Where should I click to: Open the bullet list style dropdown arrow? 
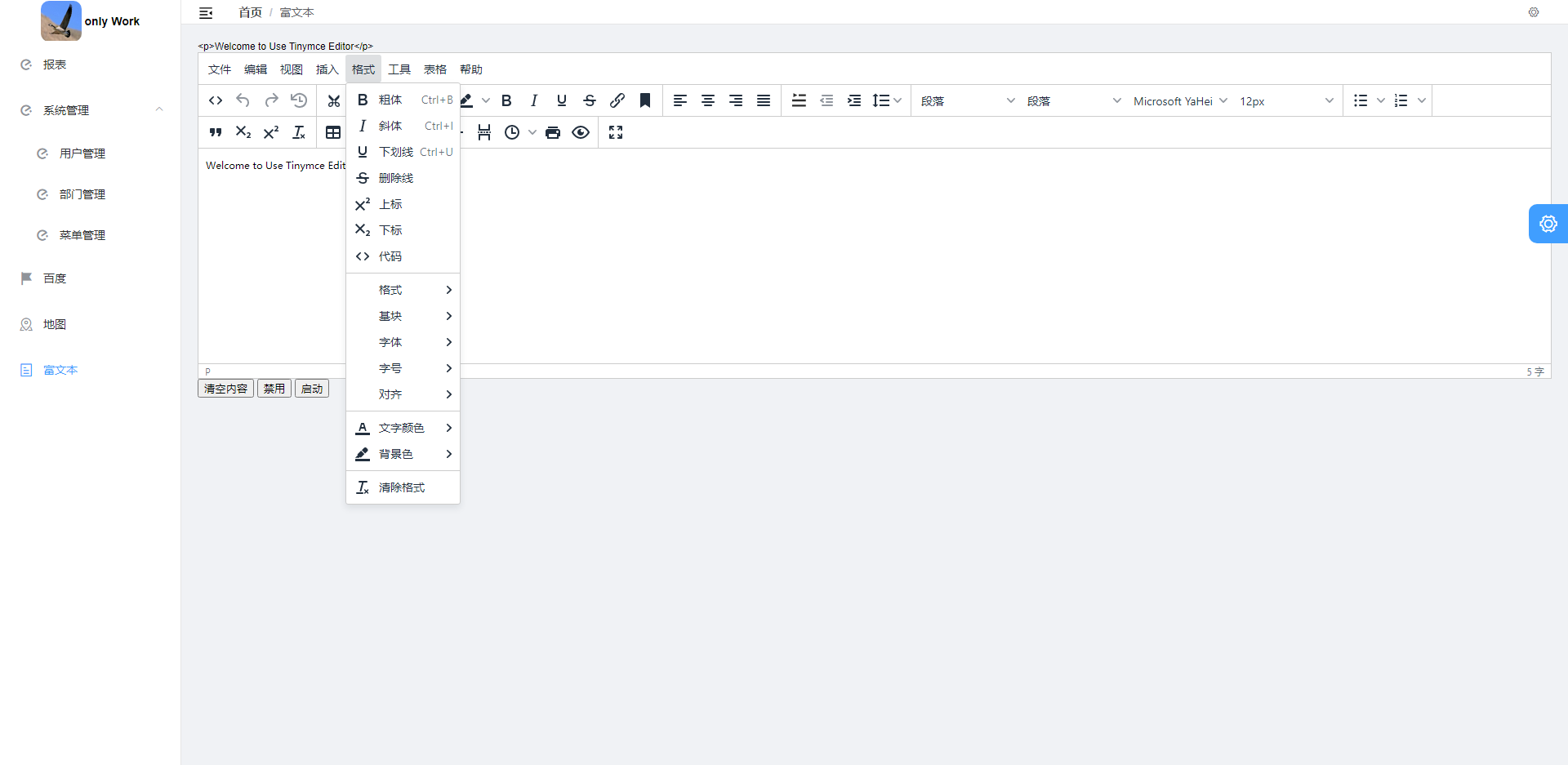(1381, 100)
